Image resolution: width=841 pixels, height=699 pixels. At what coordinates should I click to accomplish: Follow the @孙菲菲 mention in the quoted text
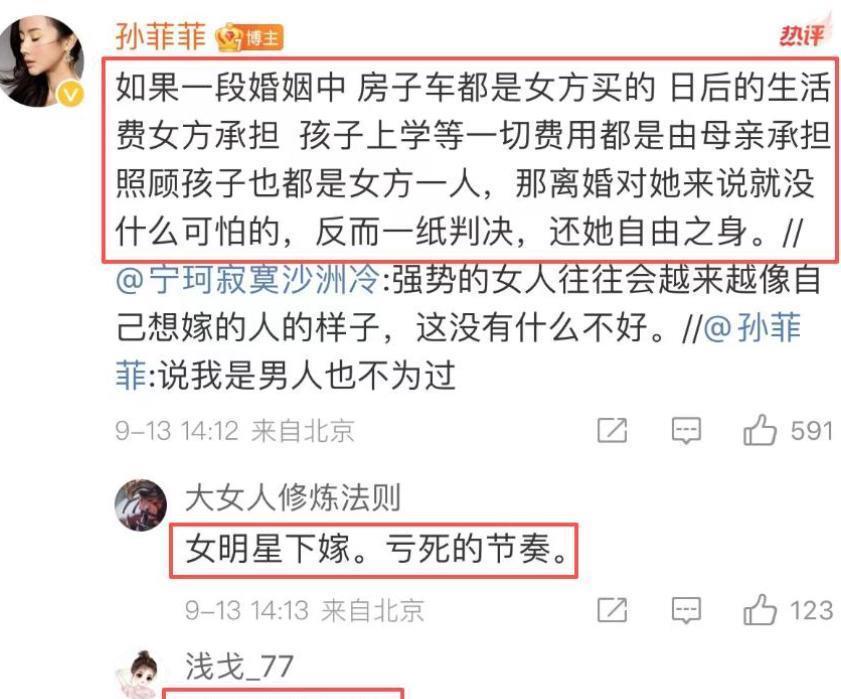pos(751,328)
